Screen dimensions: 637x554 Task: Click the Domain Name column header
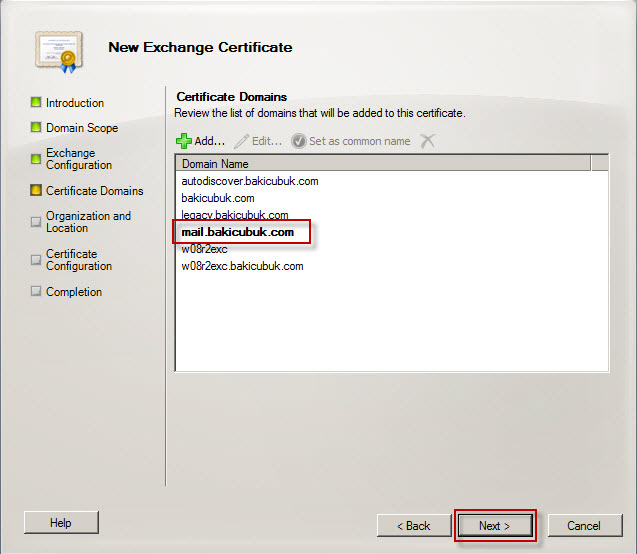(383, 164)
